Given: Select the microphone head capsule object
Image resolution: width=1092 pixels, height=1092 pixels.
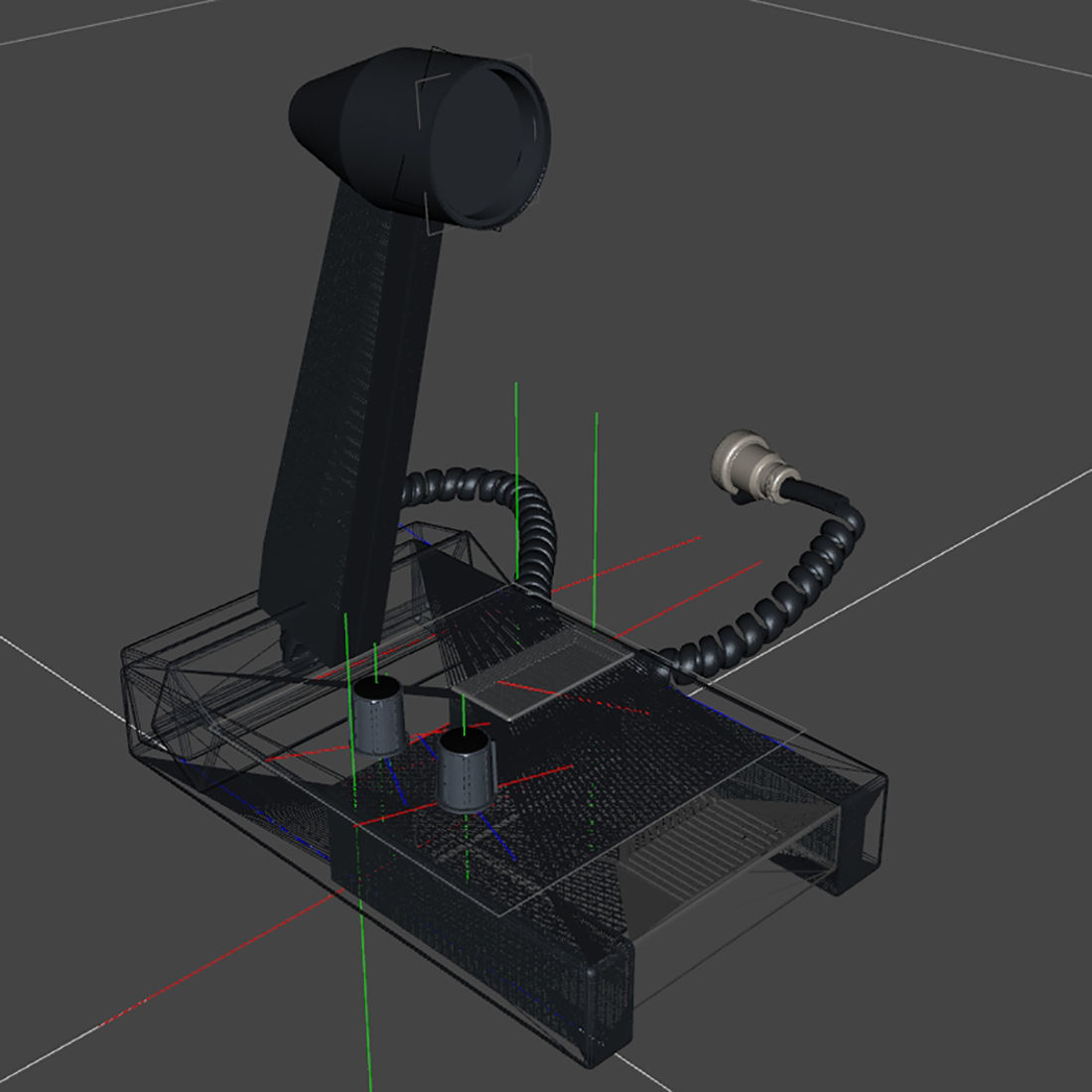Looking at the screenshot, I should coord(421,138).
